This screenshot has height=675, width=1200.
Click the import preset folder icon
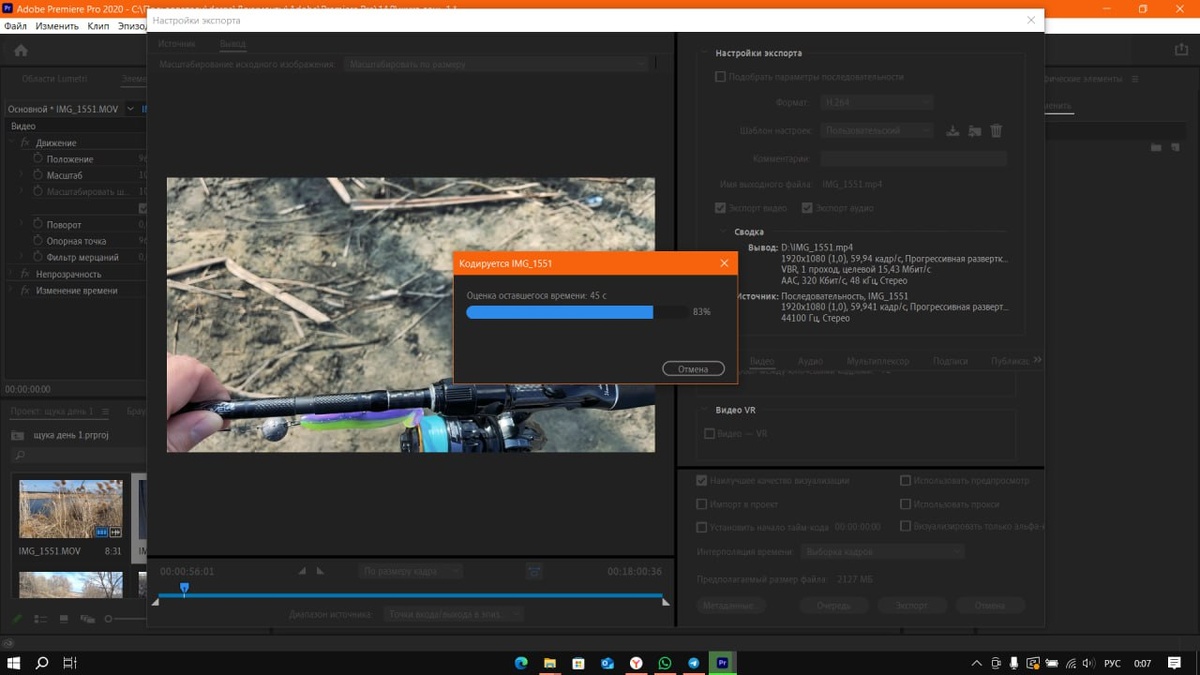click(974, 131)
